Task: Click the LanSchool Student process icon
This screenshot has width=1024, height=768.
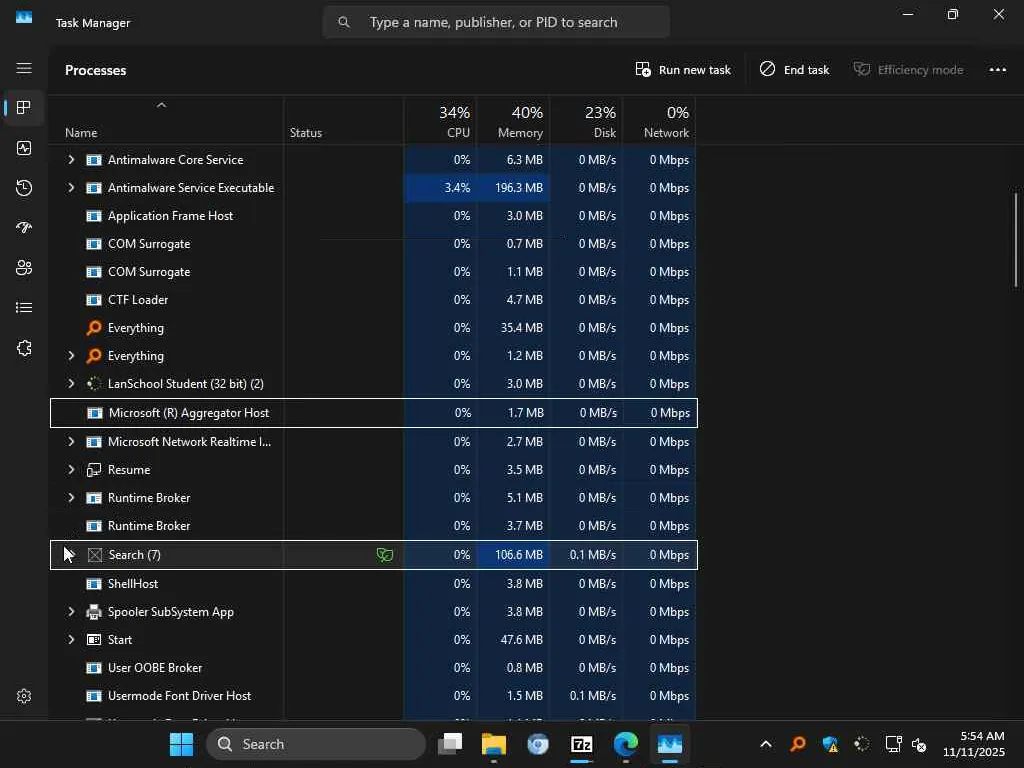Action: (94, 384)
